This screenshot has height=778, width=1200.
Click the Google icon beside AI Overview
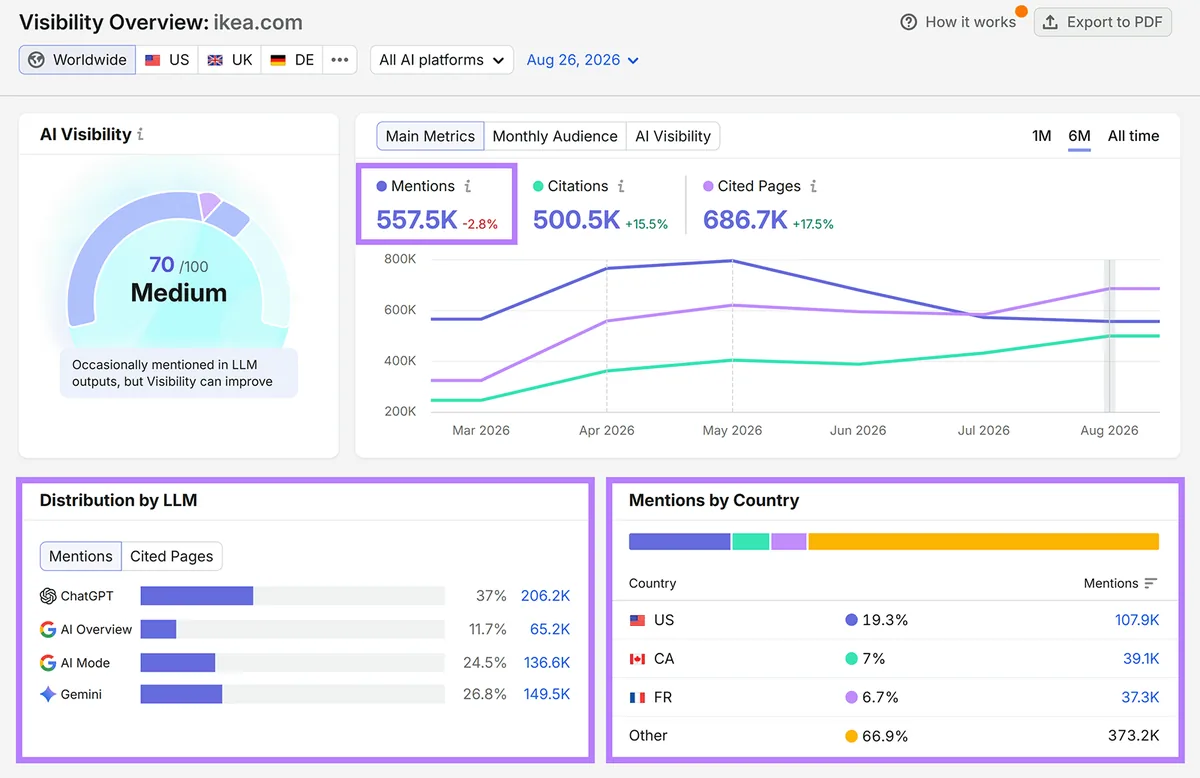pyautogui.click(x=48, y=629)
